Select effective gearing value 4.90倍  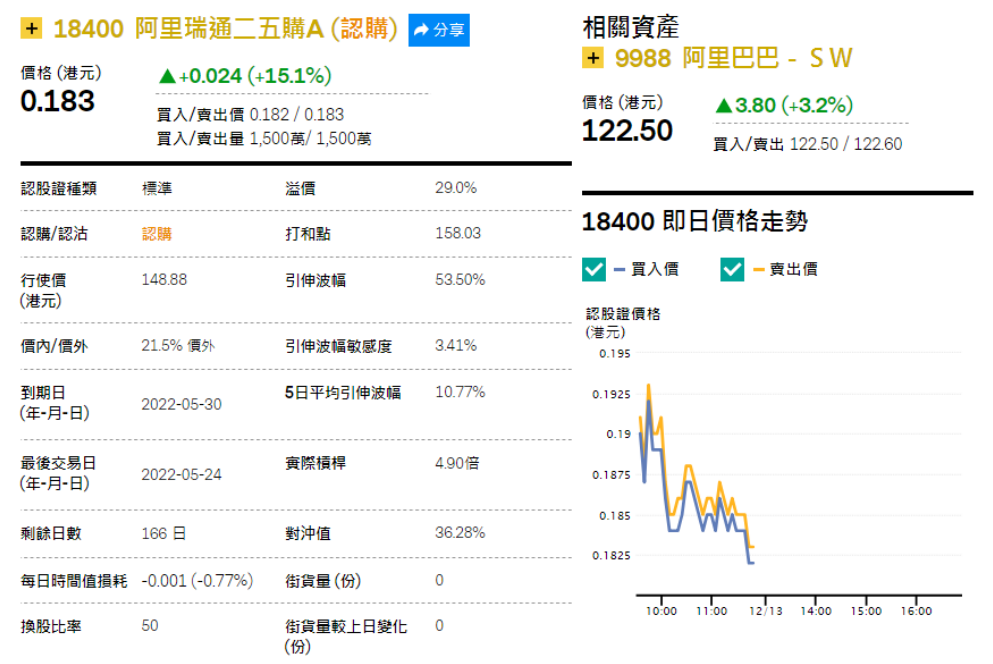[x=457, y=463]
